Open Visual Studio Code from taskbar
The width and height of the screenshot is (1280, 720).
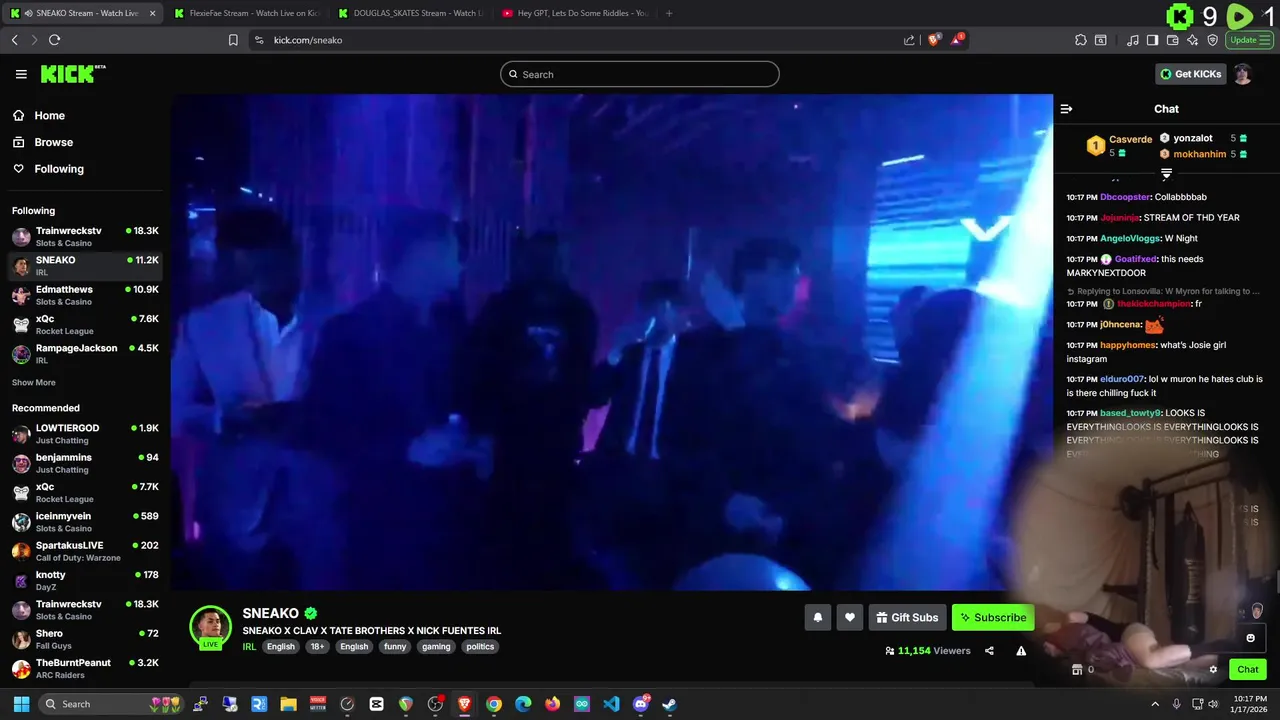point(611,704)
